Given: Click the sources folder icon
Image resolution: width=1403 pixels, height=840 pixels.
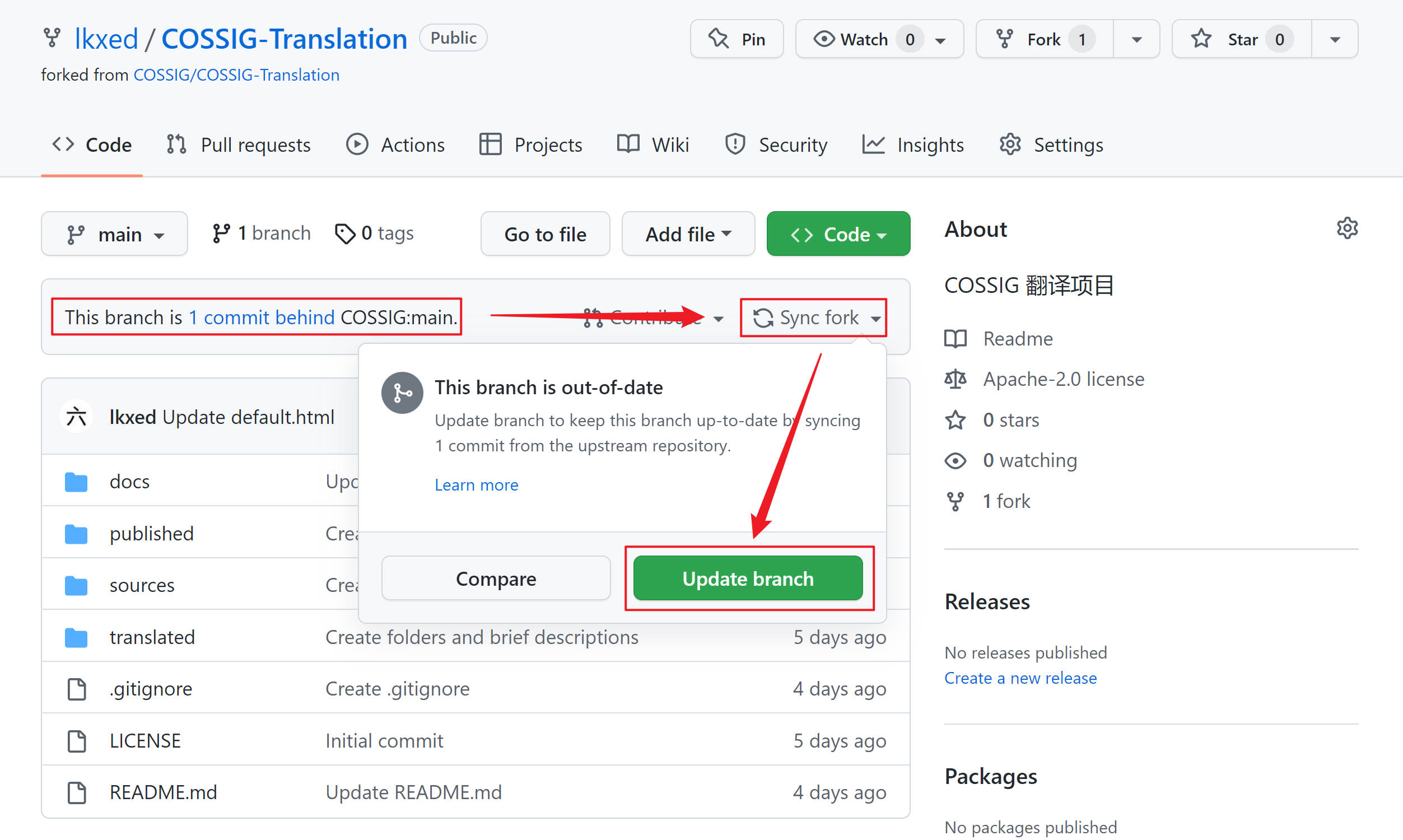Looking at the screenshot, I should pyautogui.click(x=76, y=585).
